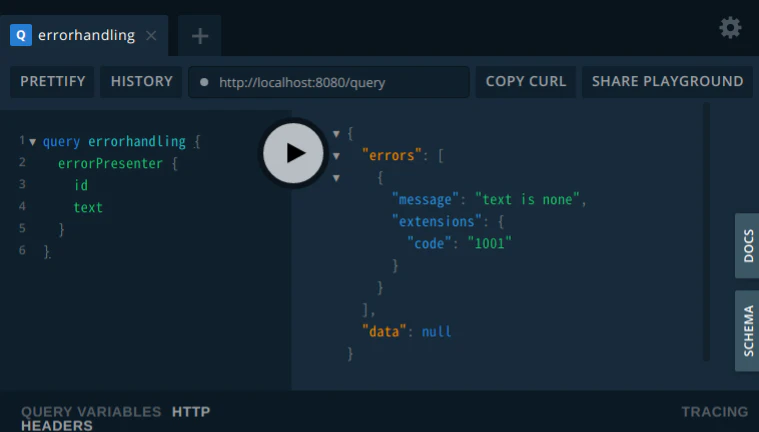
Task: Click the text field on line 4
Action: point(88,208)
